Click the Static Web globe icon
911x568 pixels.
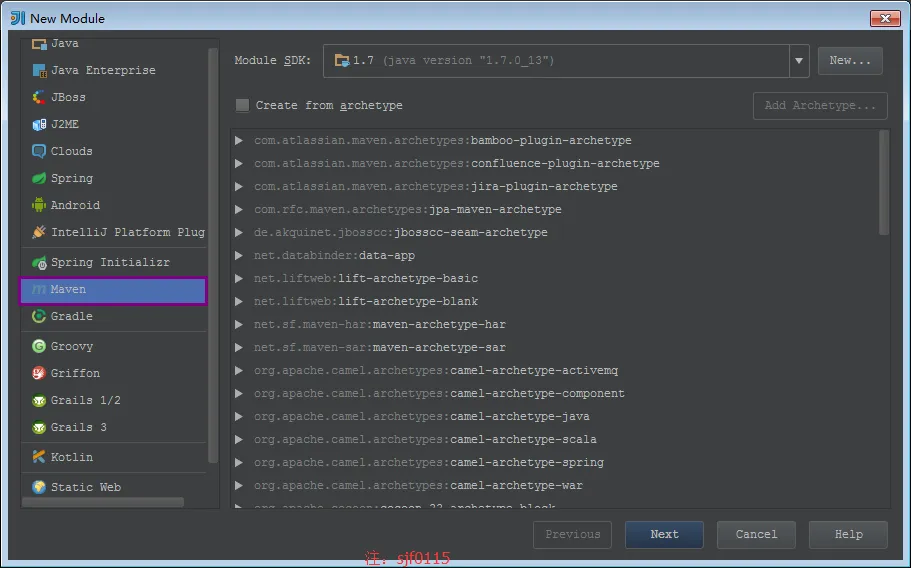pos(39,487)
